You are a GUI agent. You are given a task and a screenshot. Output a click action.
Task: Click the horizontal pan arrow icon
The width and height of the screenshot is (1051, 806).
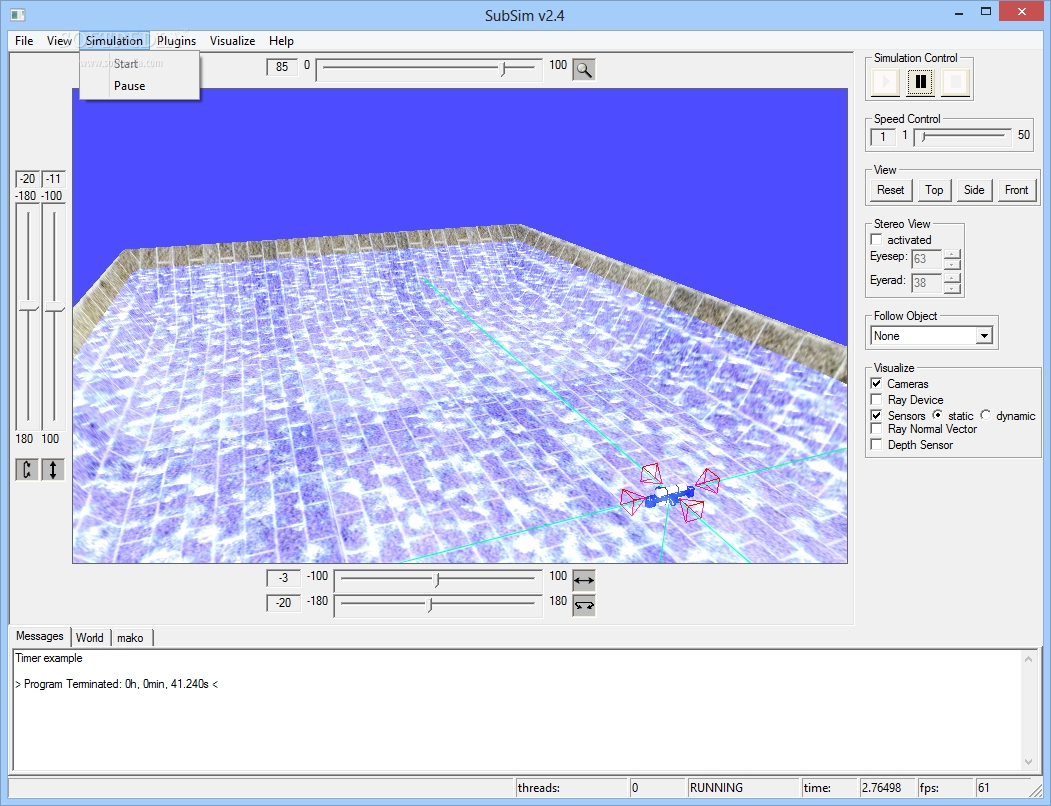pos(584,580)
